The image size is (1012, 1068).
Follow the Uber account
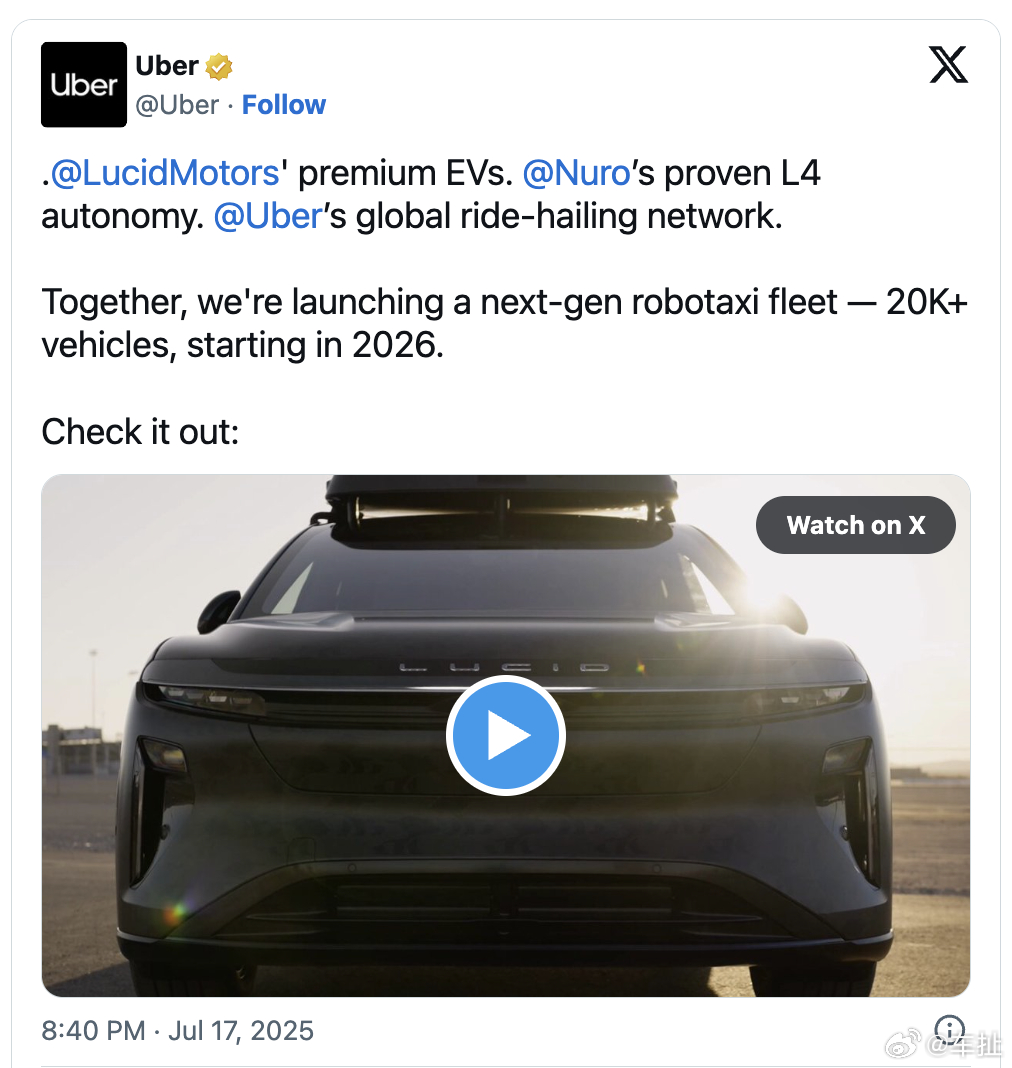(x=284, y=105)
